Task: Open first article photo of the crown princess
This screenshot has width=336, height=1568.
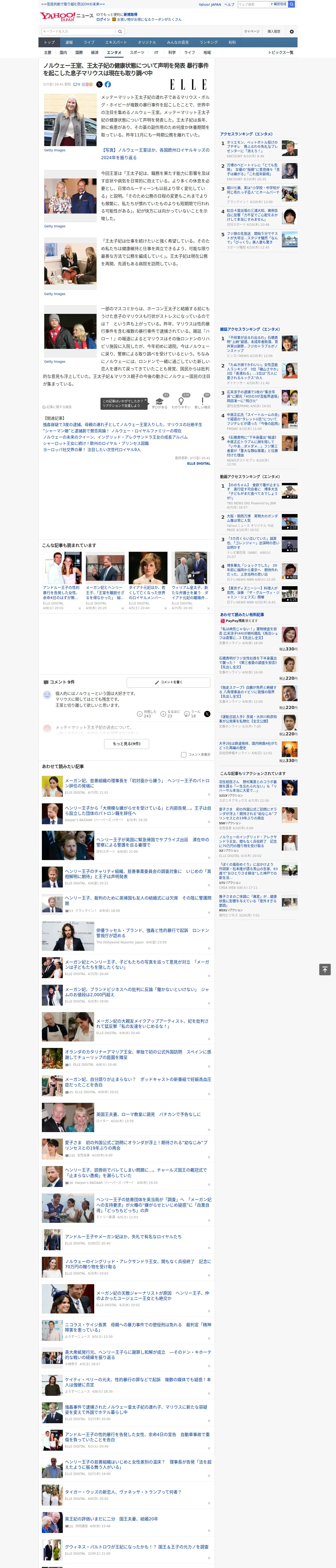Action: point(70,120)
